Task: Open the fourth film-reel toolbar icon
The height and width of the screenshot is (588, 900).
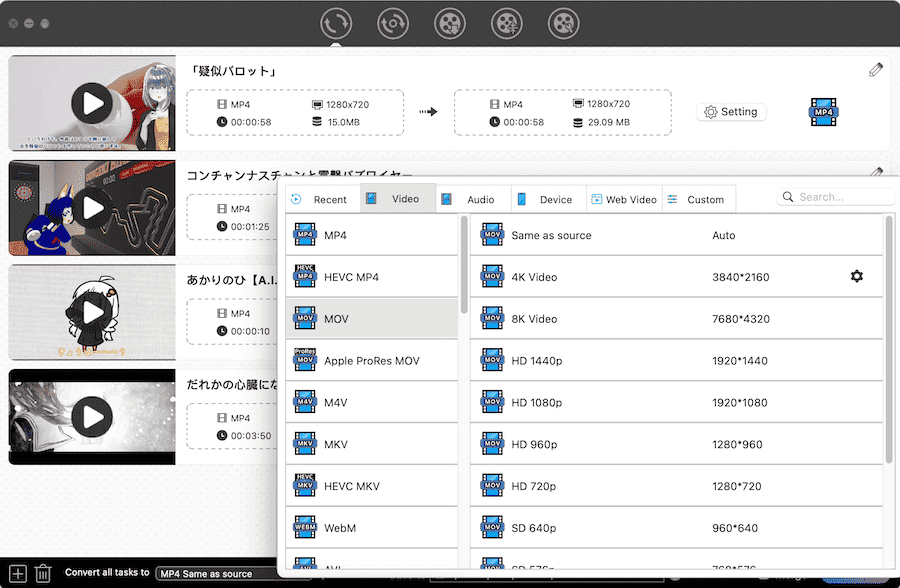Action: click(x=507, y=24)
